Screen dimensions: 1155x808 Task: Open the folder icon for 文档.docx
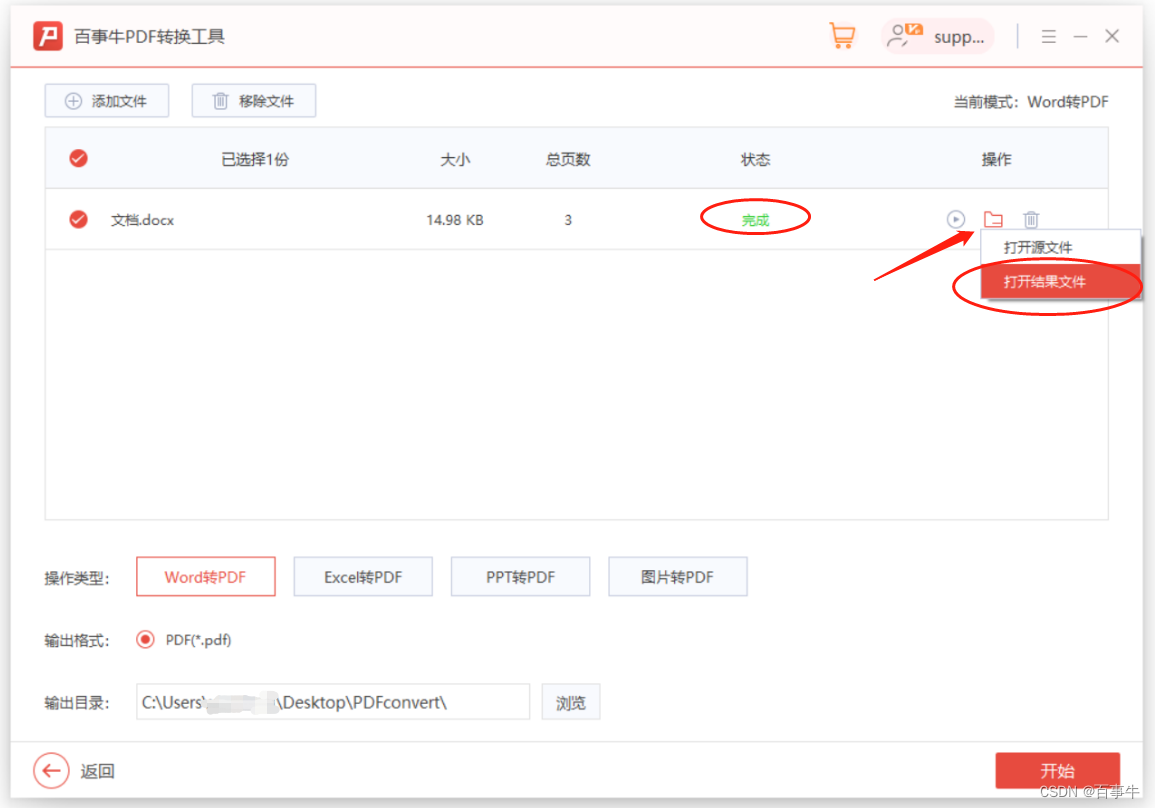pyautogui.click(x=993, y=219)
